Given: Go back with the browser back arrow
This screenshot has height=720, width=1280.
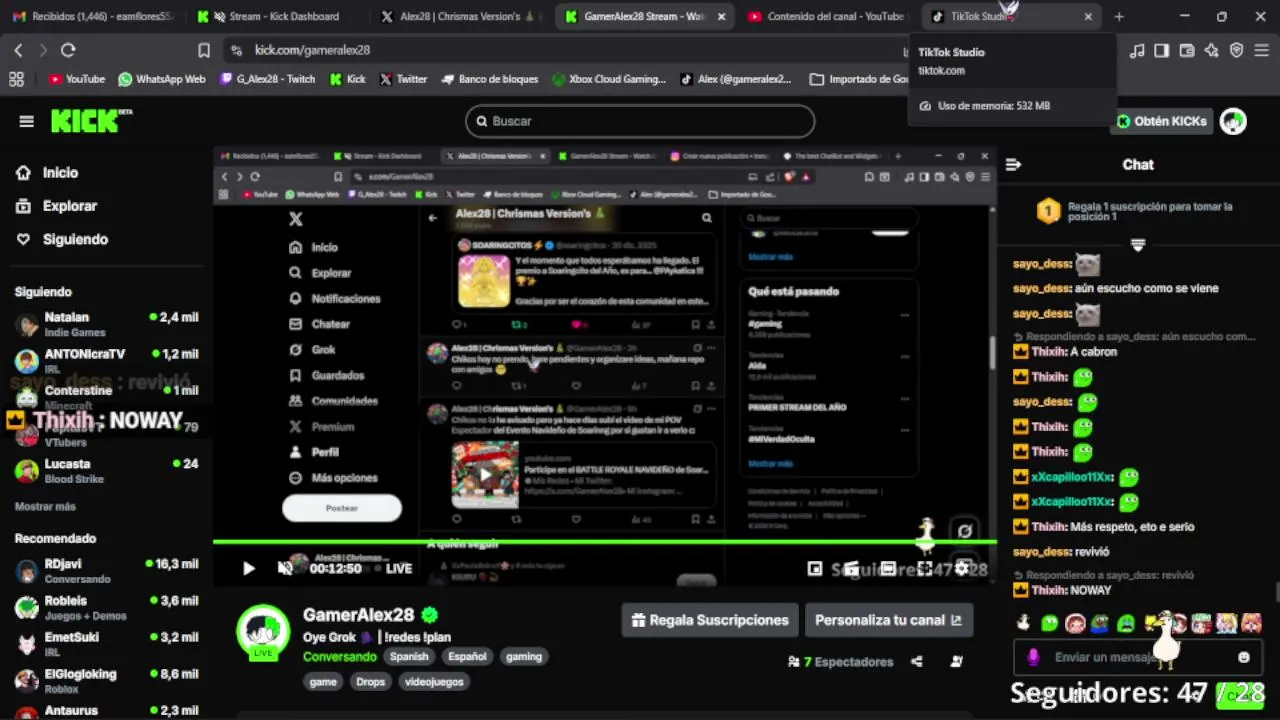Looking at the screenshot, I should (x=18, y=50).
